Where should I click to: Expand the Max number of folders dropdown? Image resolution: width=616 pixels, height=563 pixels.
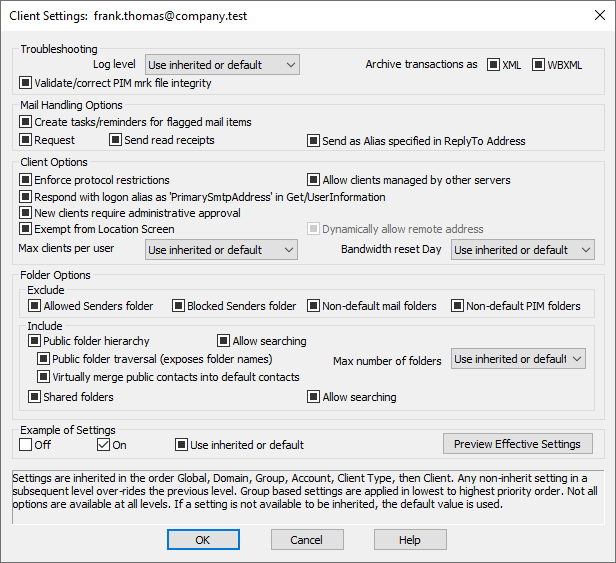tap(518, 359)
